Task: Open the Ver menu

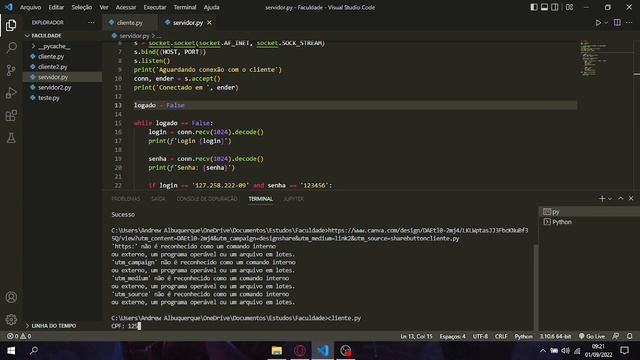Action: 104,7
